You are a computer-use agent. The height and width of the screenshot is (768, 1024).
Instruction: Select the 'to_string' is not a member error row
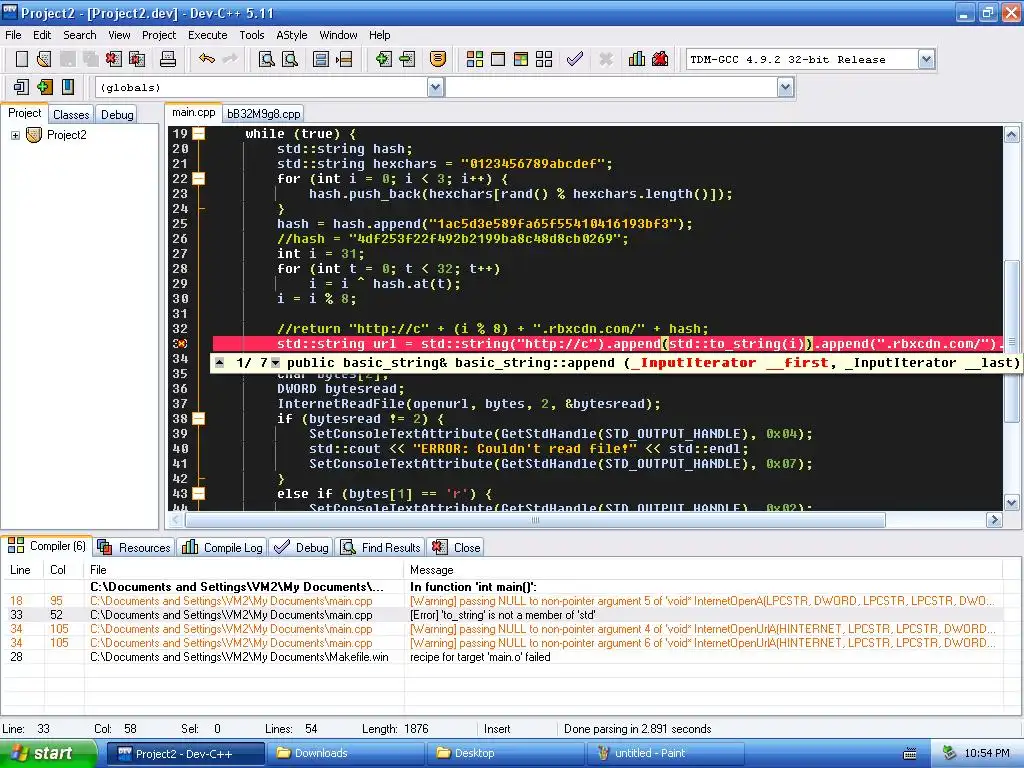pyautogui.click(x=502, y=615)
